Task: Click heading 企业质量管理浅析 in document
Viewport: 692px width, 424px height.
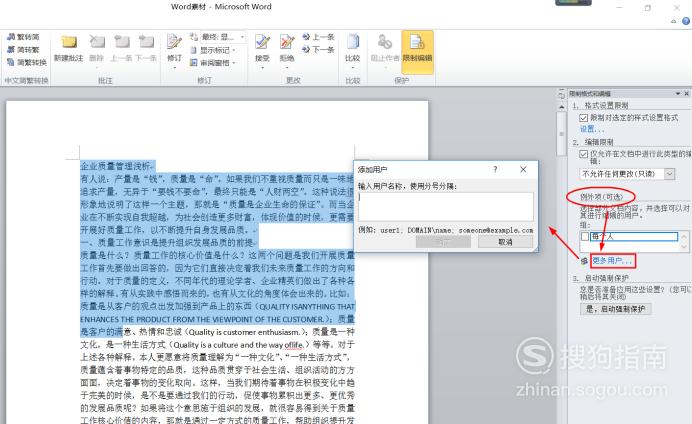Action: click(x=116, y=166)
